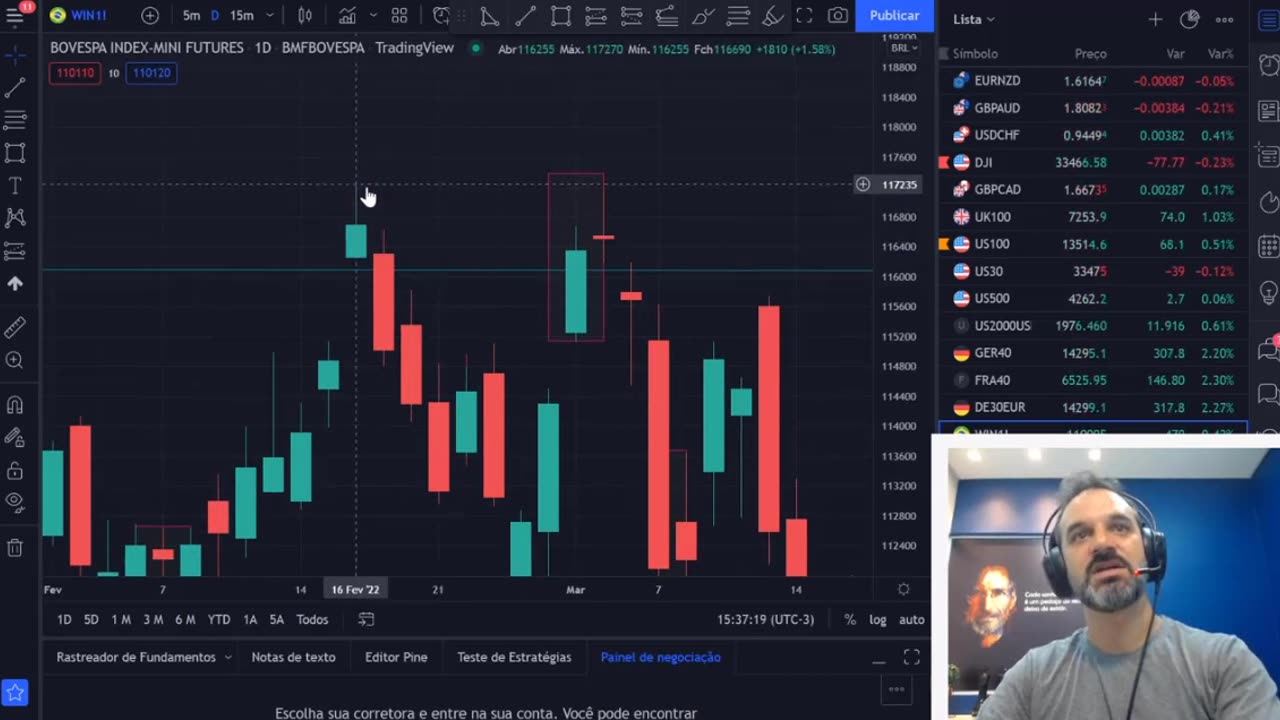Activate the zoom in magnifier tool
Screen dimensions: 1280x720
click(15, 360)
